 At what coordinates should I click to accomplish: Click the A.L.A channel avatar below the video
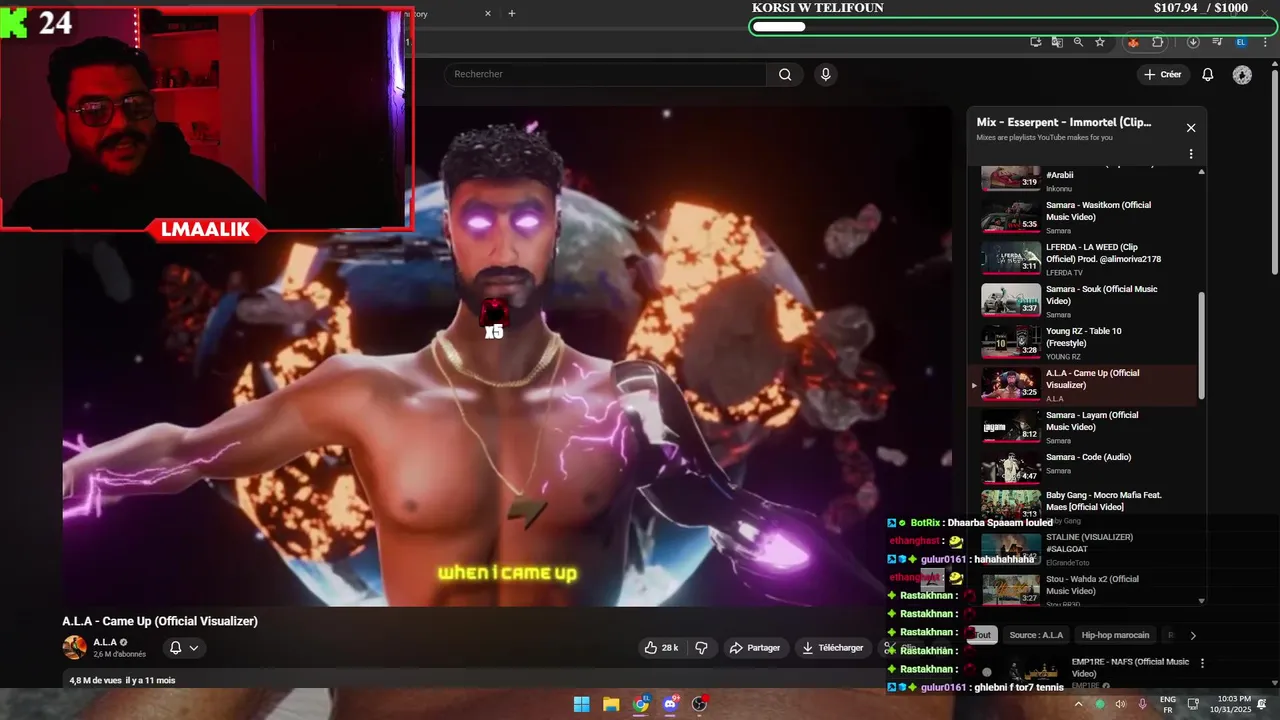(74, 647)
